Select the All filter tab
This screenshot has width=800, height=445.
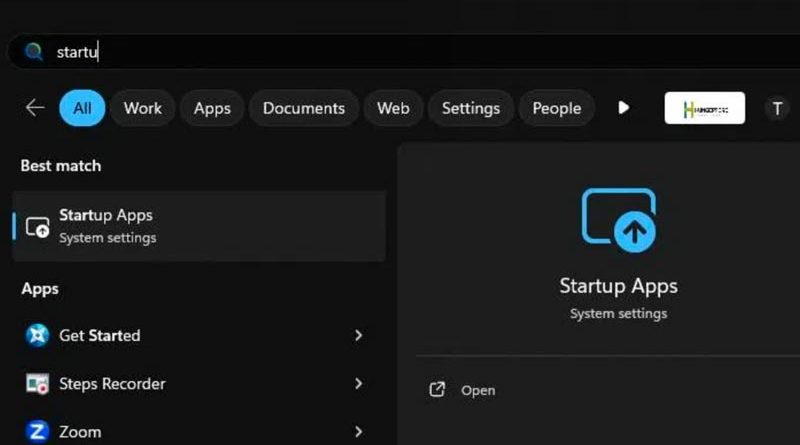coord(82,108)
